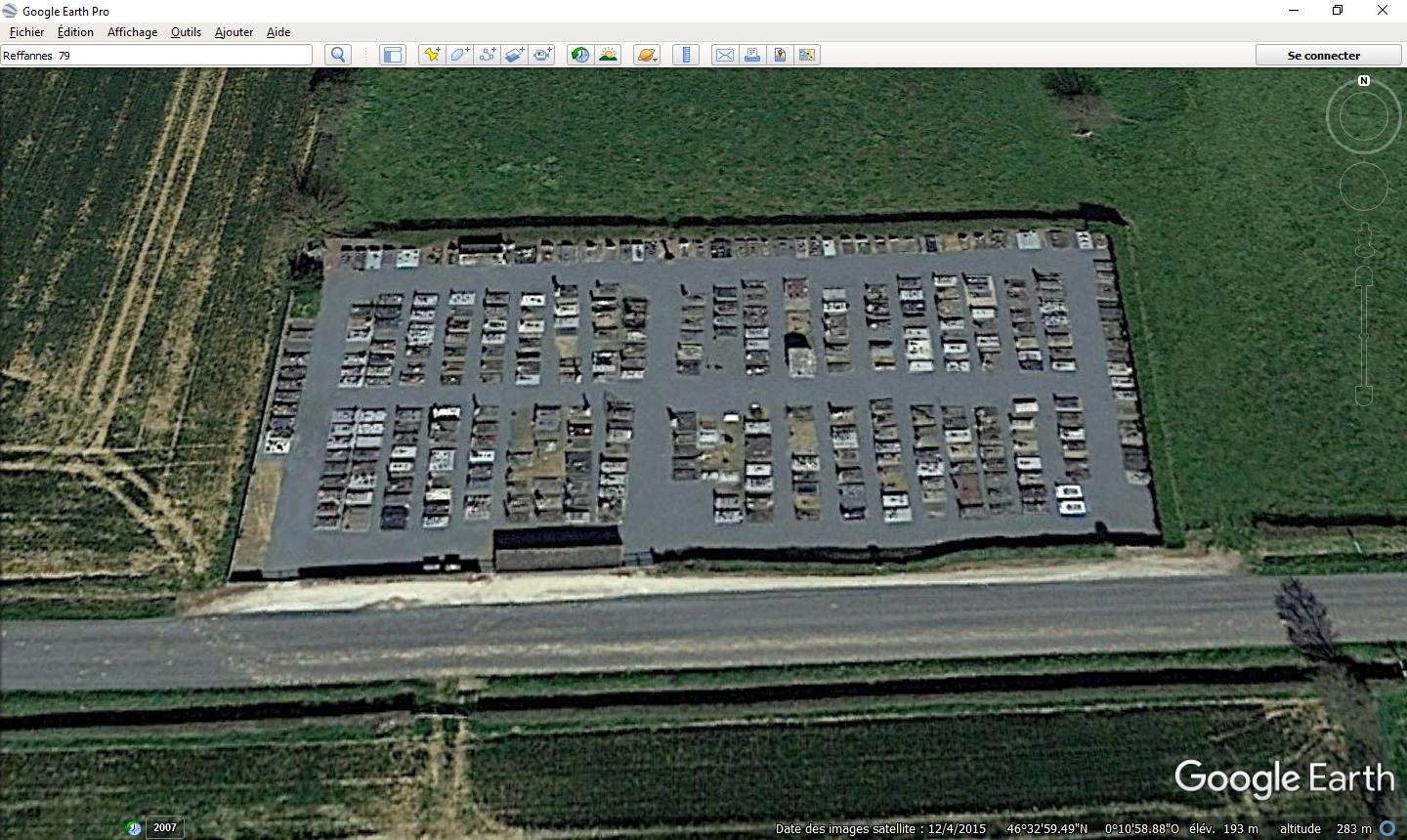Click the 2007 historical imagery year button
The height and width of the screenshot is (840, 1407).
[165, 827]
